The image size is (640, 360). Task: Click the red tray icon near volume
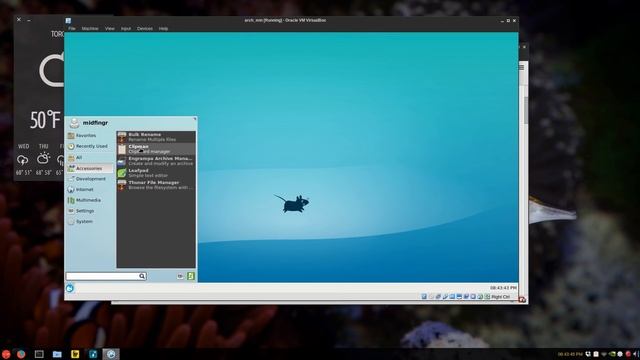629,354
